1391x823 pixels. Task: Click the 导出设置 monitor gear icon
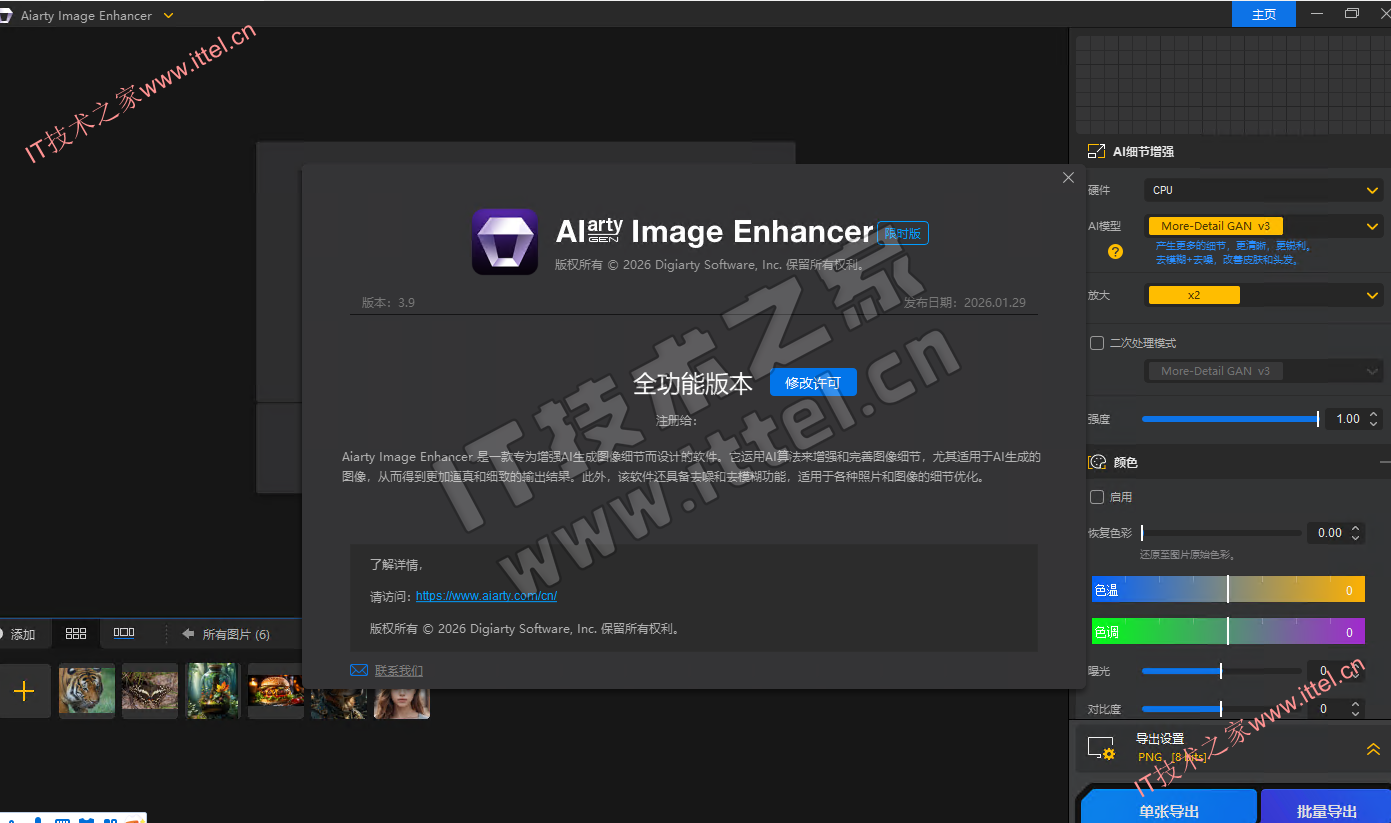click(x=1101, y=749)
